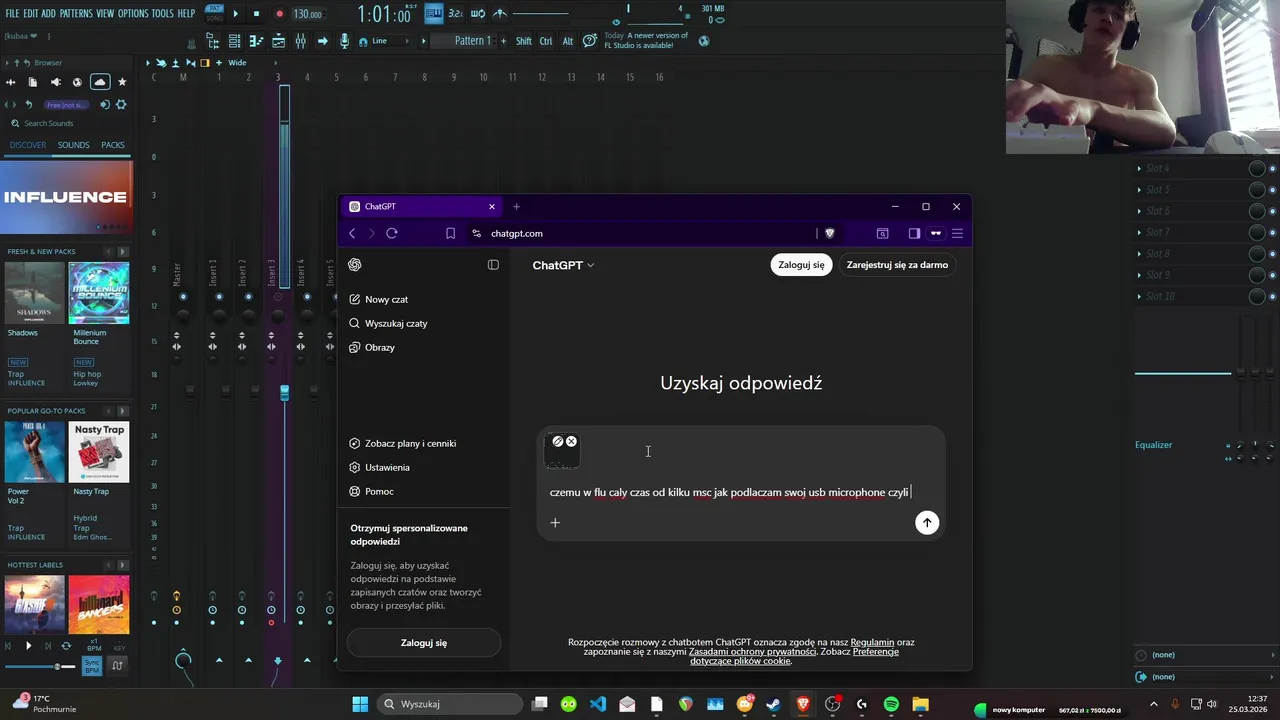
Task: Stop playback in FL Studio transport
Action: click(x=256, y=14)
